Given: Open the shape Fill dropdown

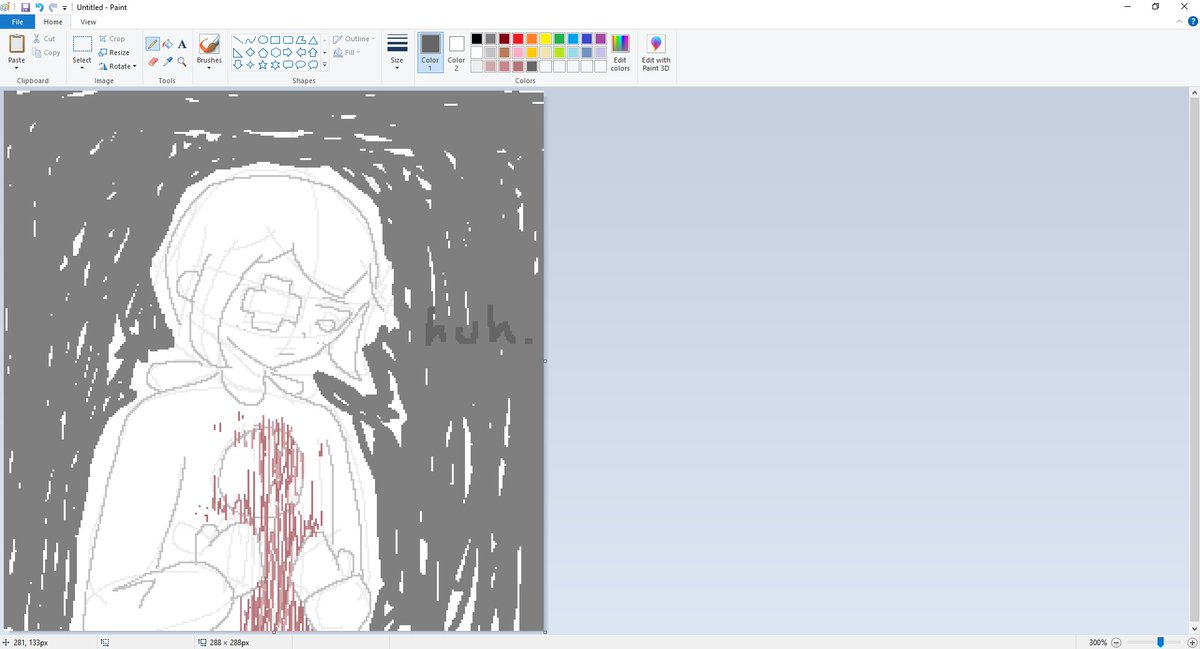Looking at the screenshot, I should tap(347, 53).
